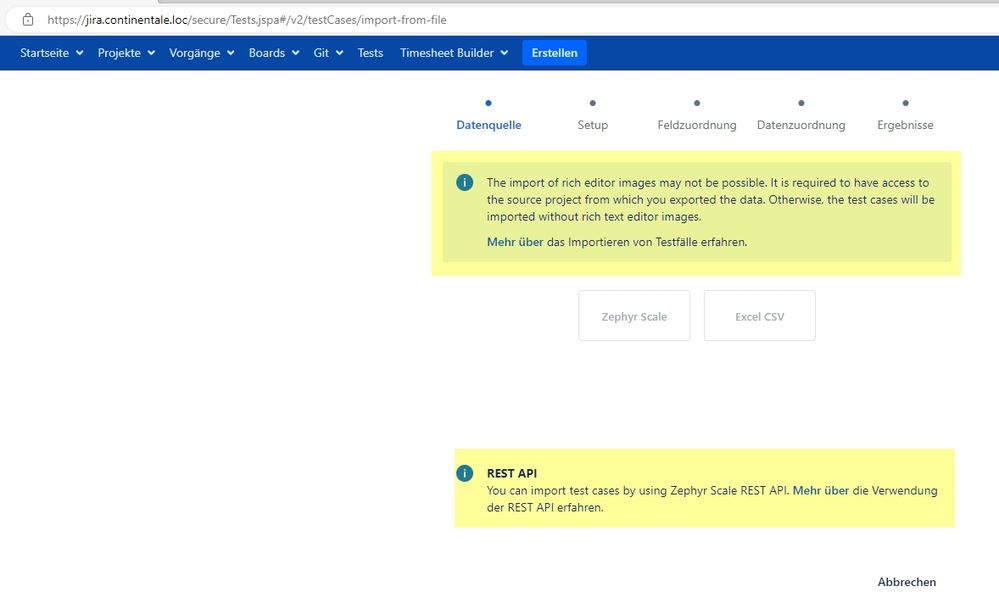Select the Feldzuordnung wizard step
Image resolution: width=999 pixels, height=615 pixels.
pos(697,125)
